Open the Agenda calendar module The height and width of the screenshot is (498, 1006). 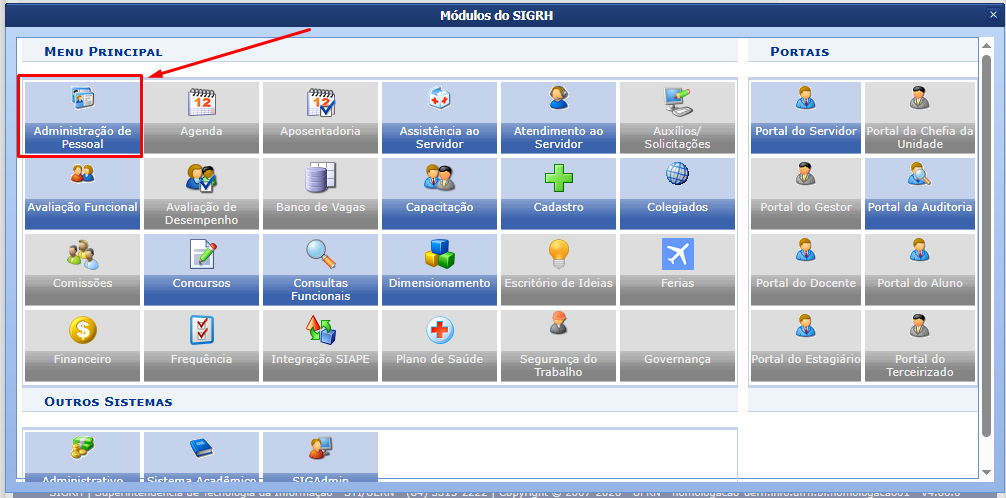pos(201,116)
